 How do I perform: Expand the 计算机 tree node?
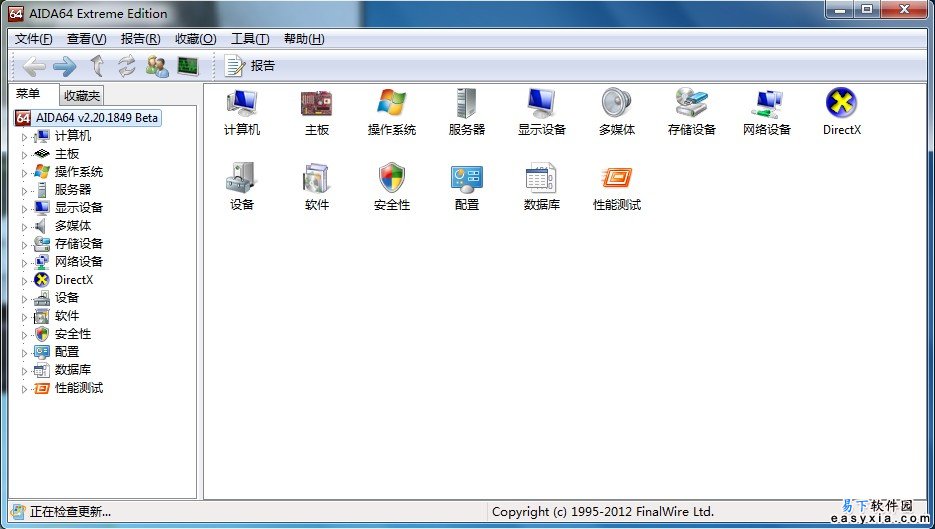24,137
